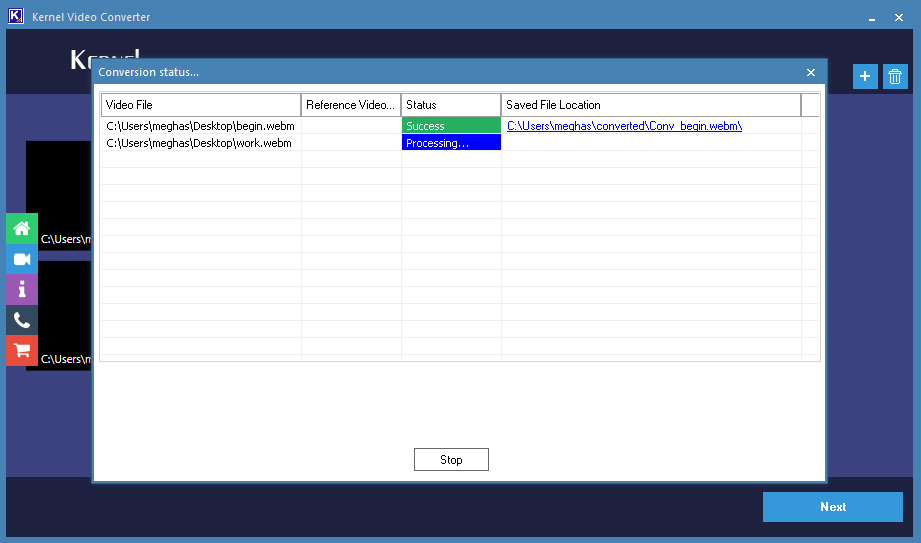Screen dimensions: 921x543
Task: Click the Status column header
Action: [451, 105]
